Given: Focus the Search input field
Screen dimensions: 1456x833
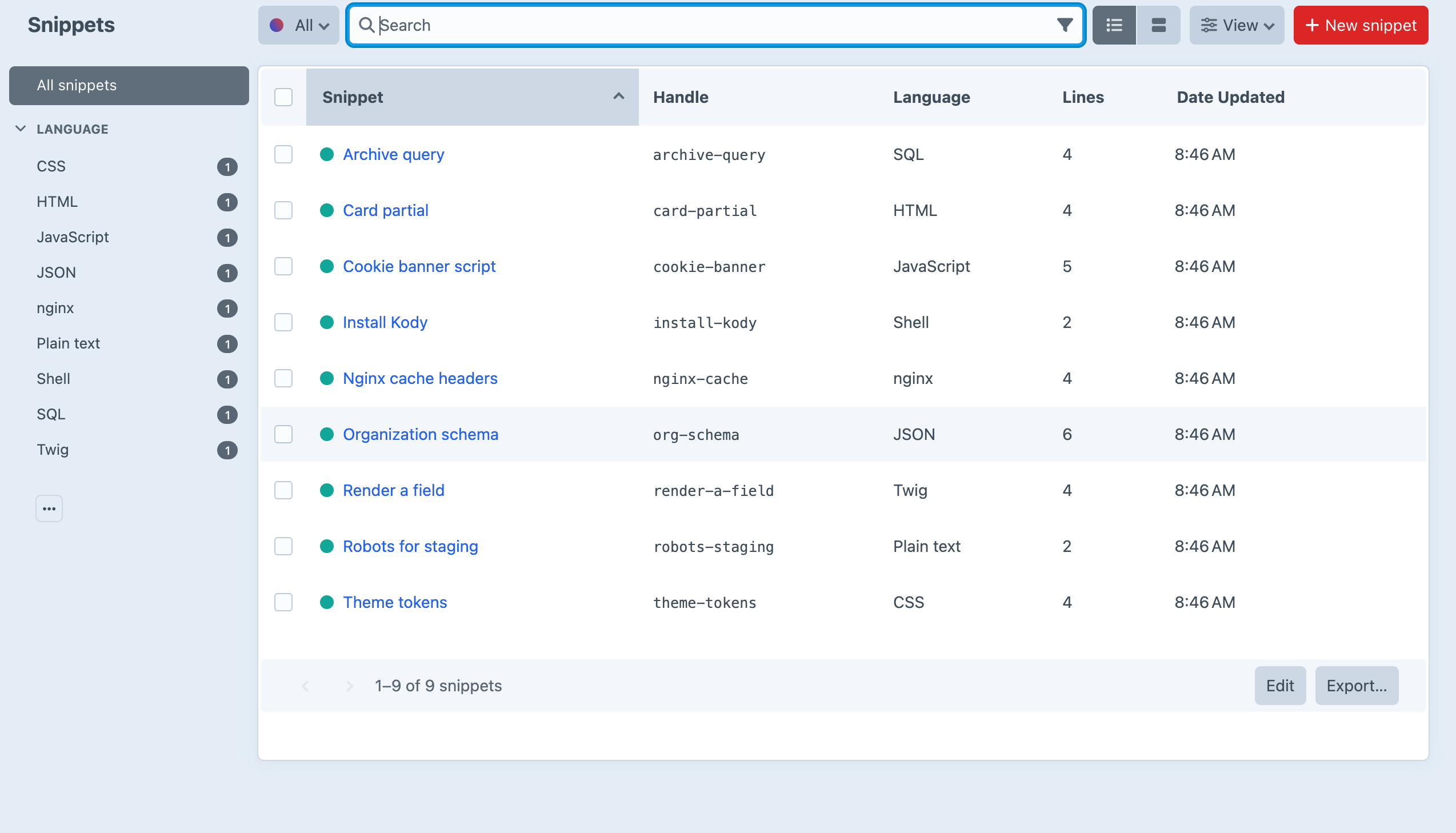Looking at the screenshot, I should tap(715, 25).
